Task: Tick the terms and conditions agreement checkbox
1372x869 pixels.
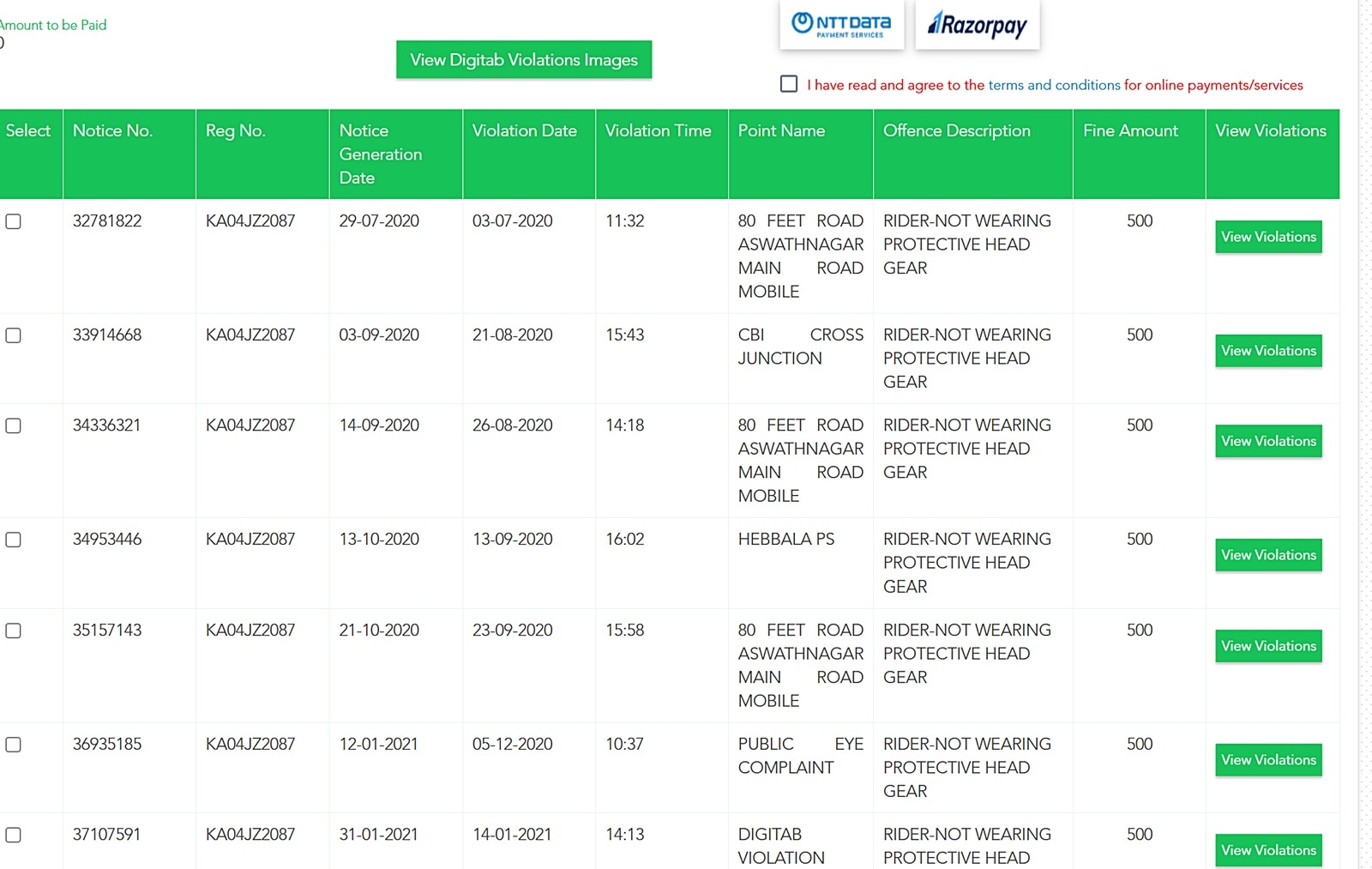Action: [789, 84]
